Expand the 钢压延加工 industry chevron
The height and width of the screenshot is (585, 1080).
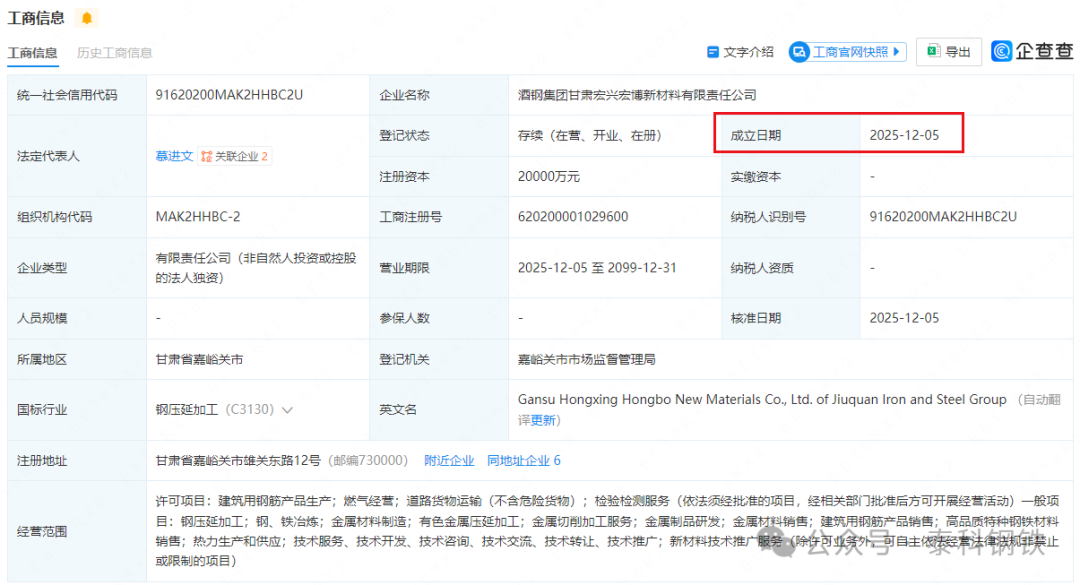click(287, 410)
